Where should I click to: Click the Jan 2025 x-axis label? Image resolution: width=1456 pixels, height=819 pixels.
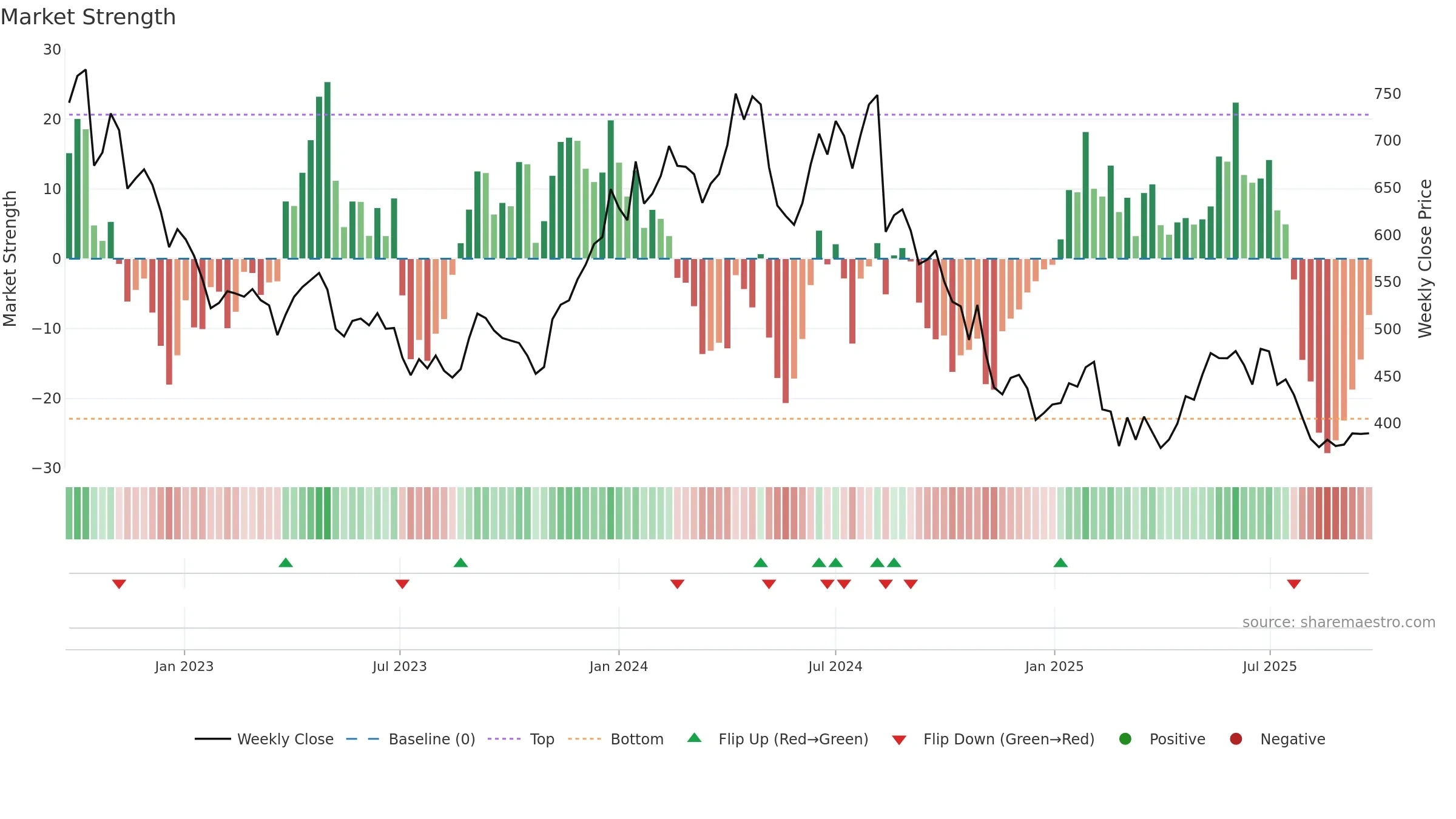click(1054, 666)
